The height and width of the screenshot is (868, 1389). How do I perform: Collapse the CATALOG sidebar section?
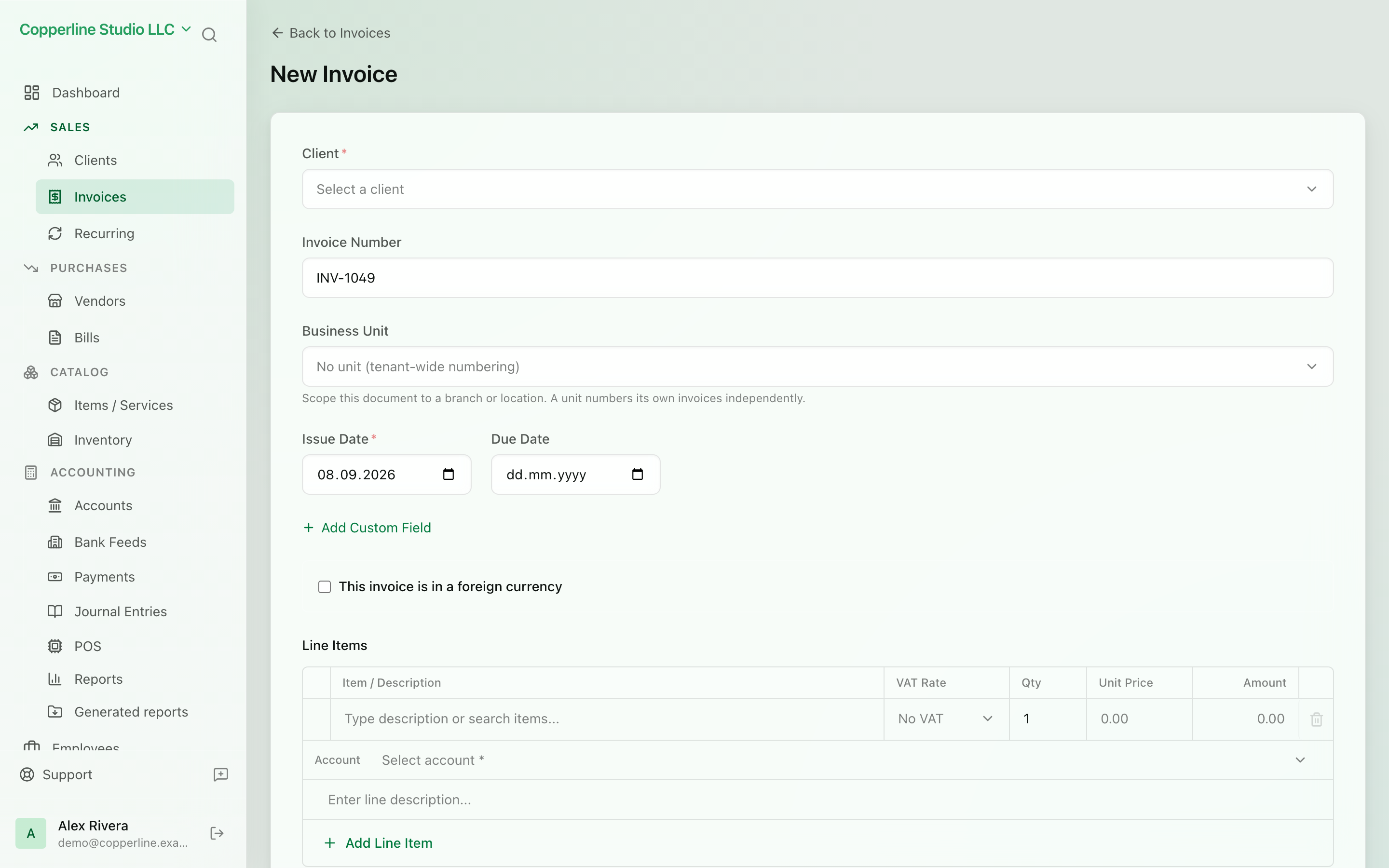point(79,372)
